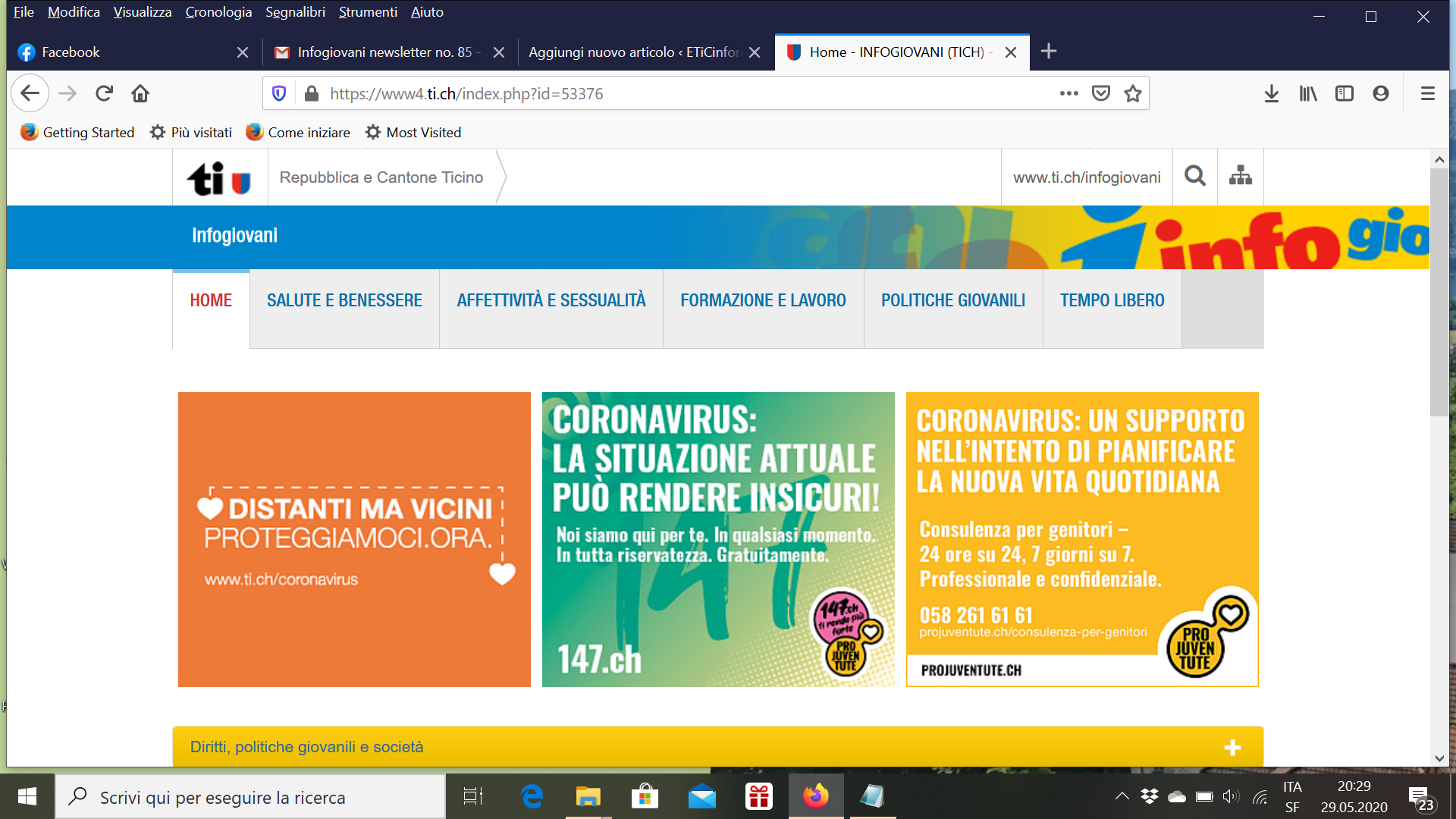Expand Diritti, politiche giovanili e società
Screen dimensions: 1456x819
[x=717, y=747]
